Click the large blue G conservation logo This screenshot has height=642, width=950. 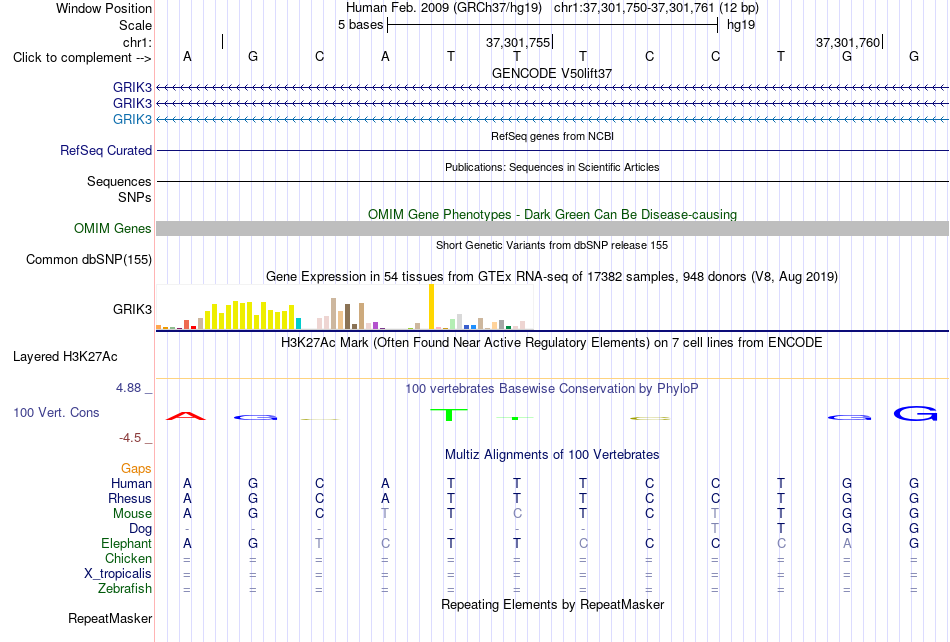tap(915, 414)
